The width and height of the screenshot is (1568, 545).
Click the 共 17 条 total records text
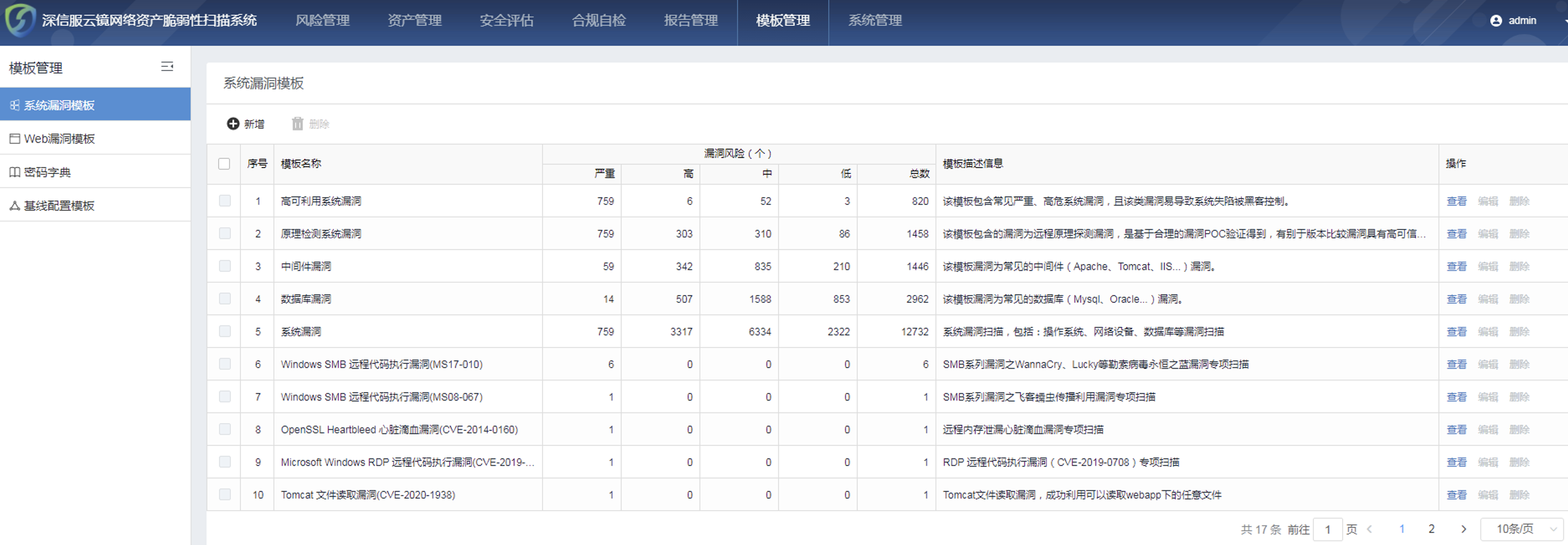tap(1261, 529)
